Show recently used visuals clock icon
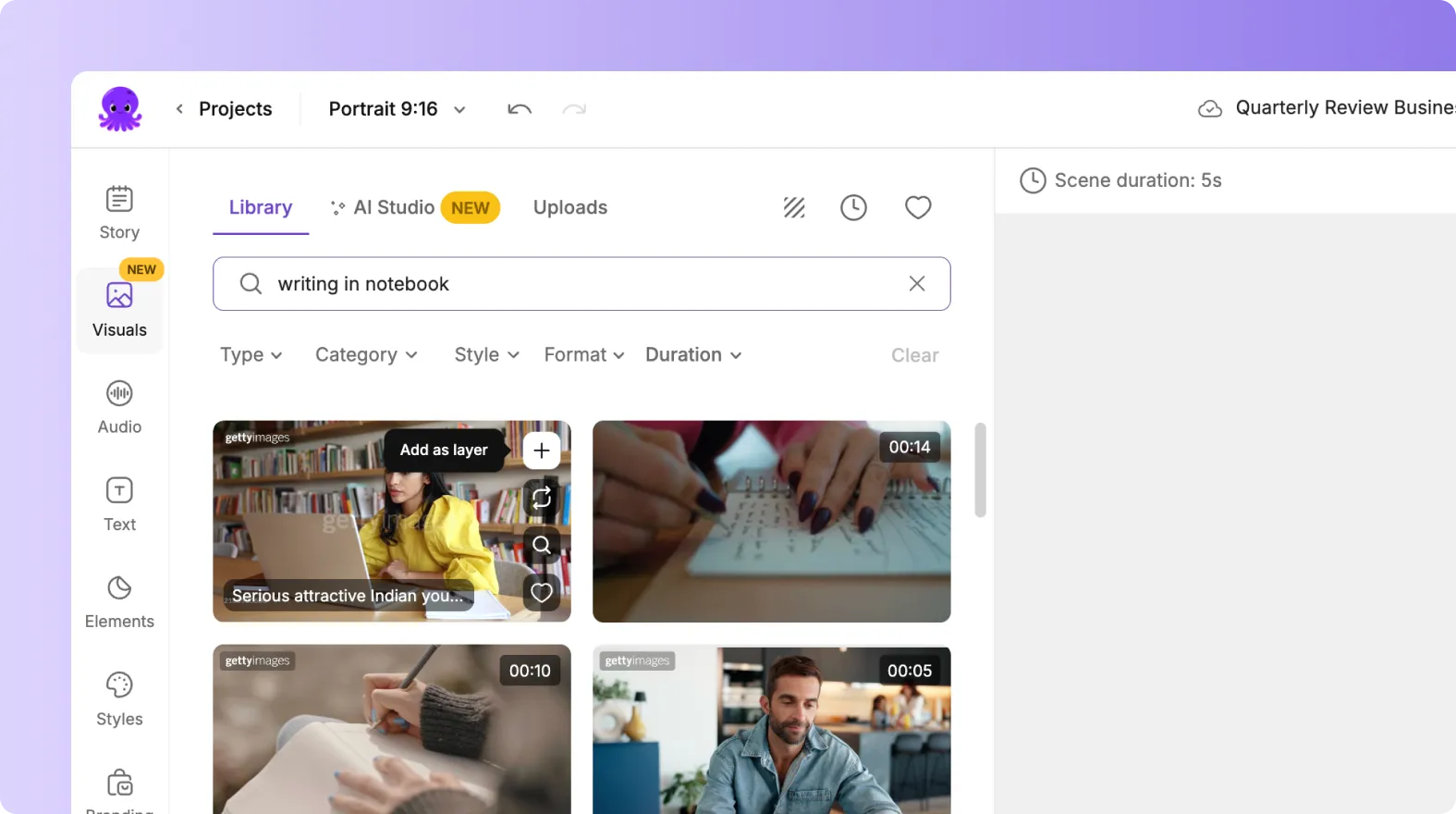Screen dimensions: 1456x814 [853, 207]
